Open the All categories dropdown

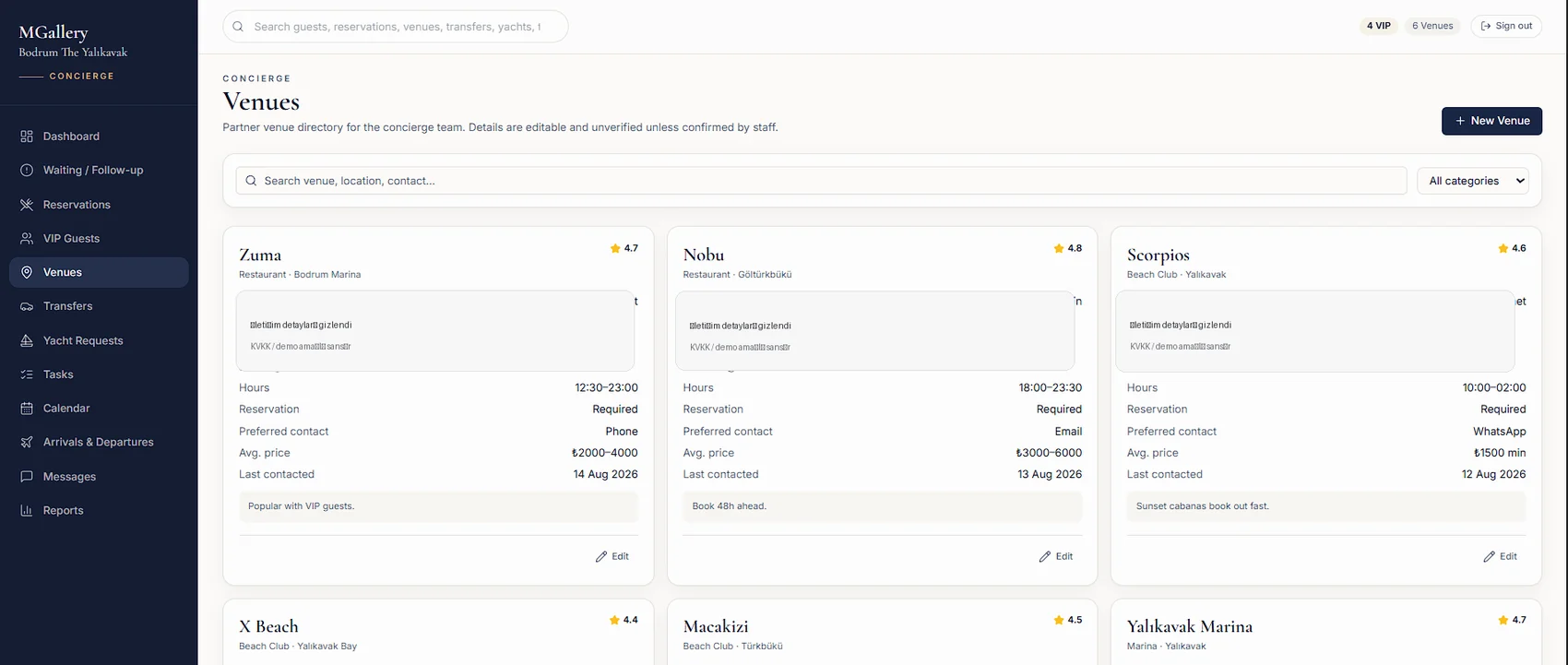pos(1472,181)
